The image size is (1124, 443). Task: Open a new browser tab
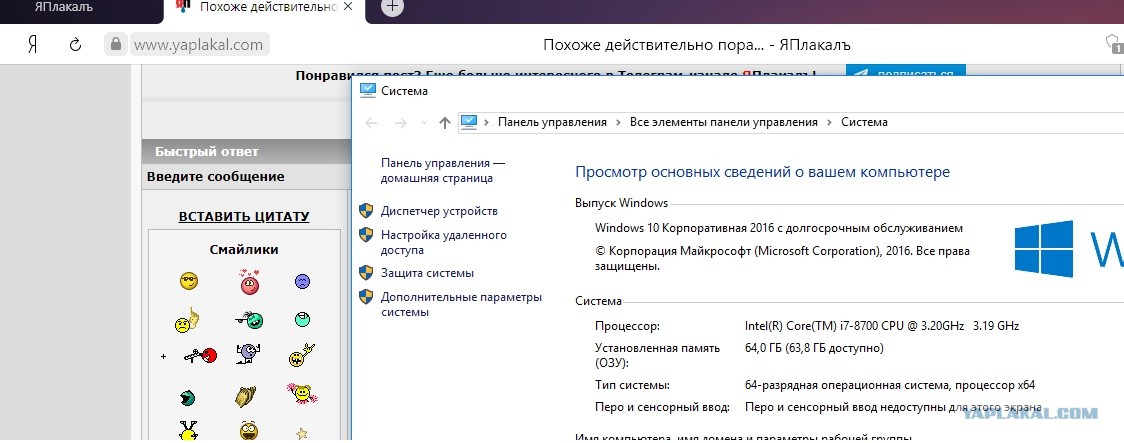point(391,7)
